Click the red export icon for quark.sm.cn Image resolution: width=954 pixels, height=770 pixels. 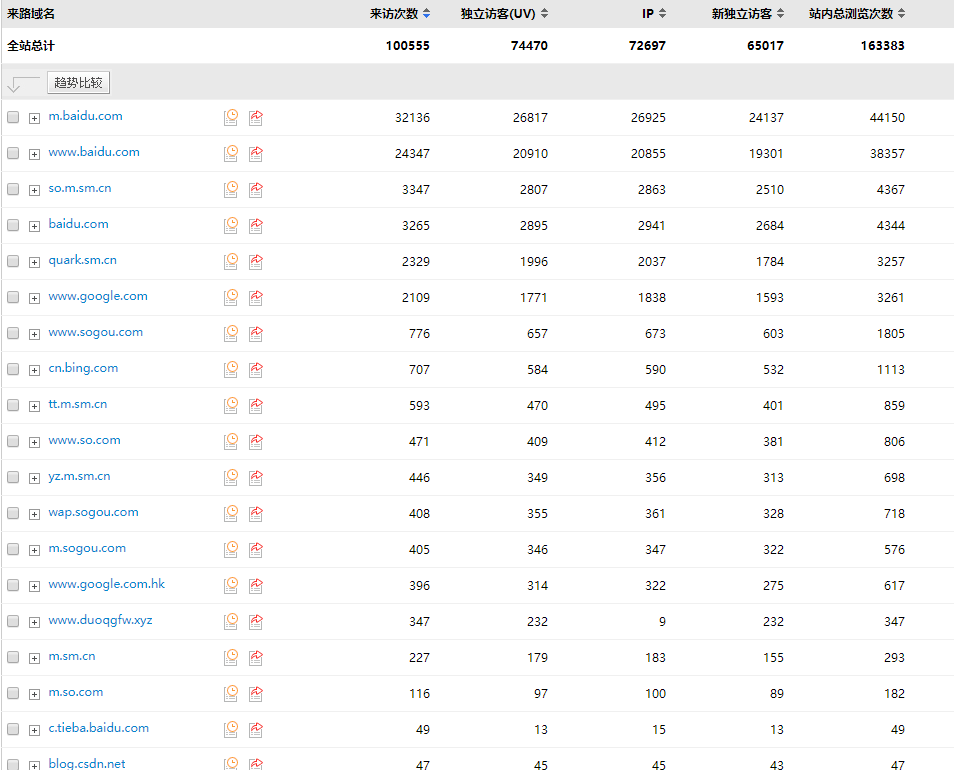pyautogui.click(x=256, y=261)
